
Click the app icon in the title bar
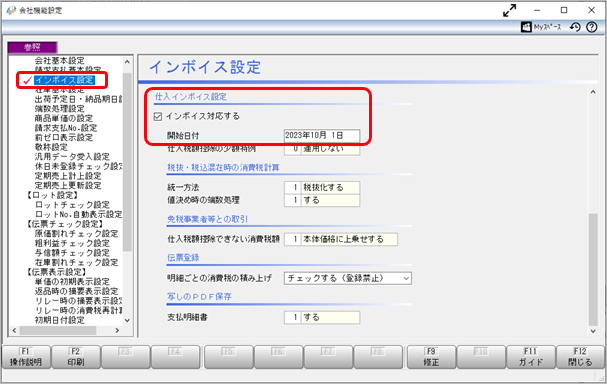tap(11, 10)
